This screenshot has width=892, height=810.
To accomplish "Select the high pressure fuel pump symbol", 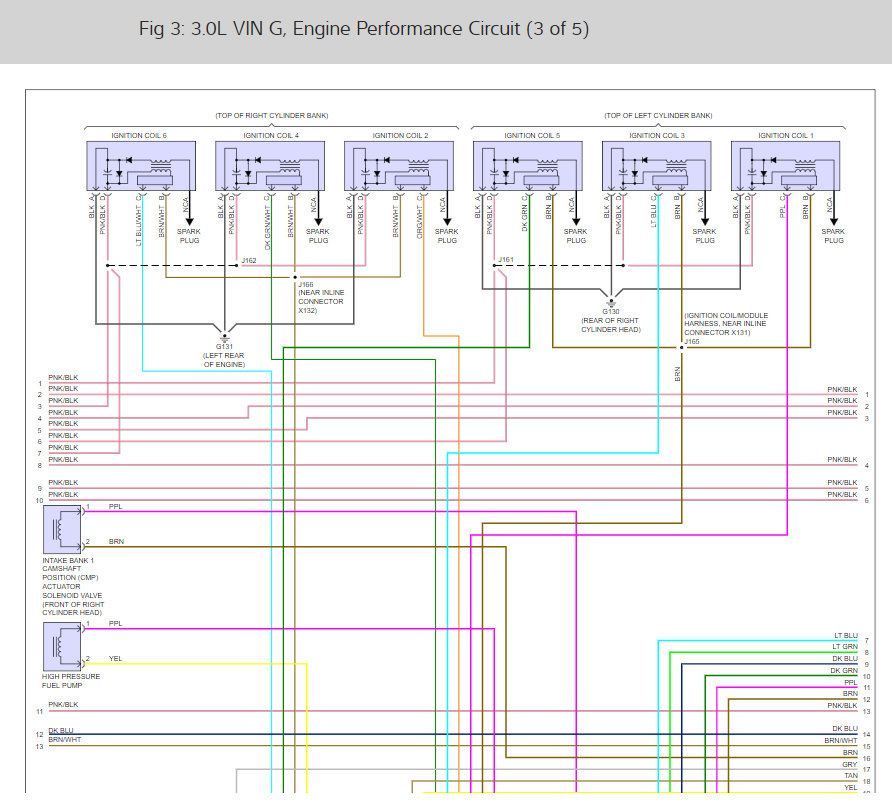I will click(63, 647).
